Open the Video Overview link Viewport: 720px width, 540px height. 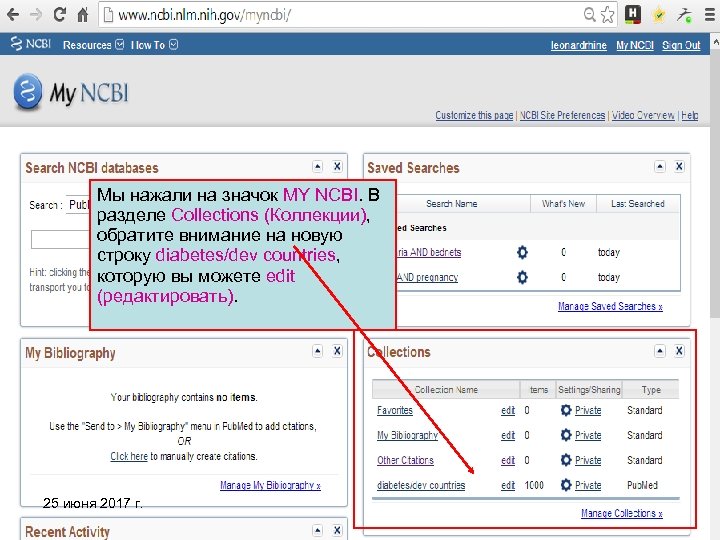[643, 115]
